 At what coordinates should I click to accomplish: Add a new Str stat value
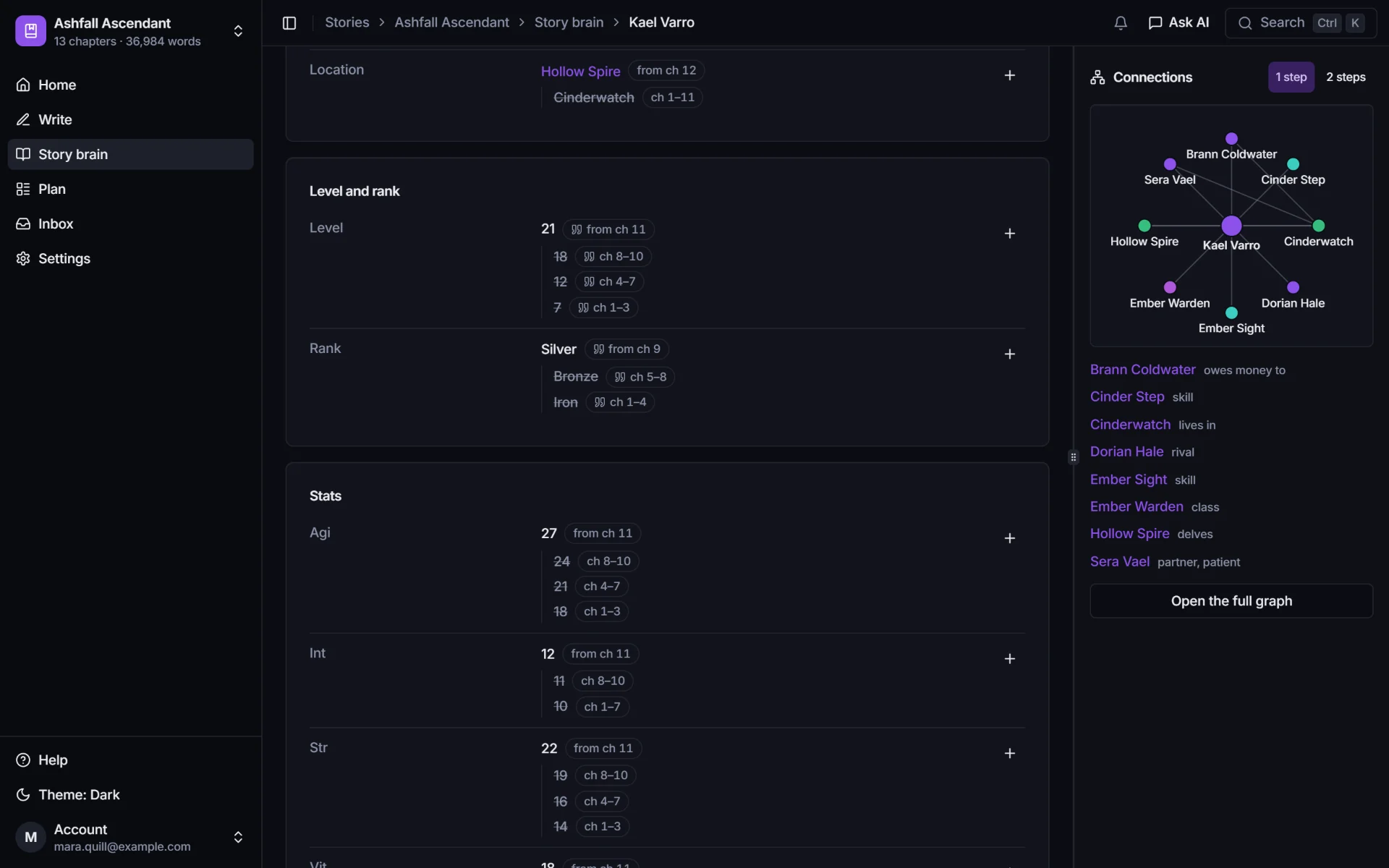1009,753
